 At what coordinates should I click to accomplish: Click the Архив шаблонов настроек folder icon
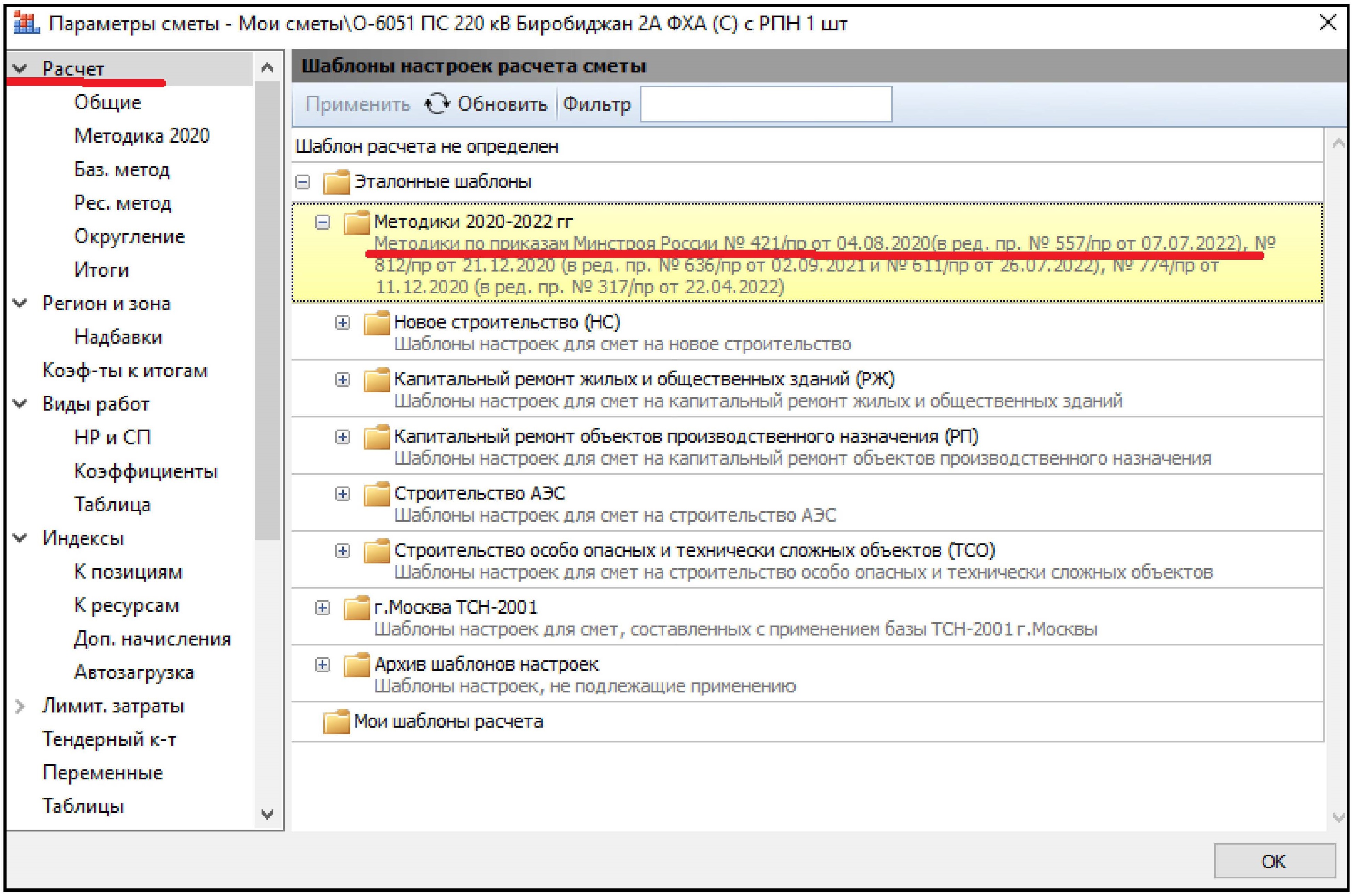[x=356, y=664]
